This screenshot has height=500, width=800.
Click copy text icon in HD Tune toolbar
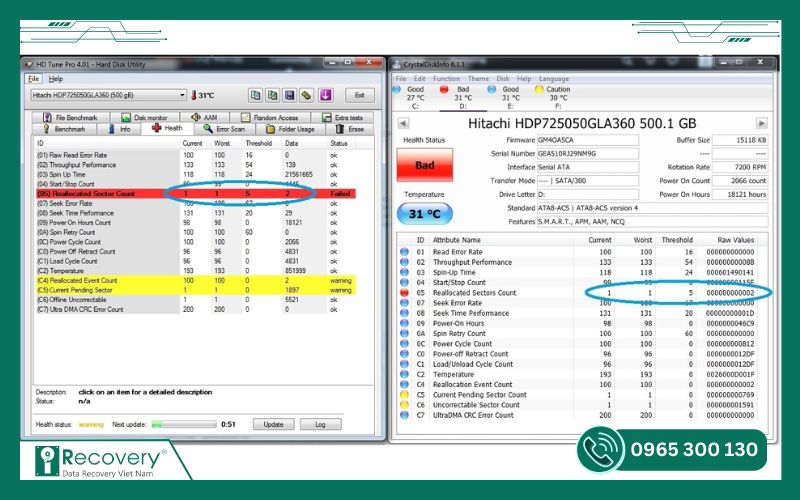click(x=256, y=95)
